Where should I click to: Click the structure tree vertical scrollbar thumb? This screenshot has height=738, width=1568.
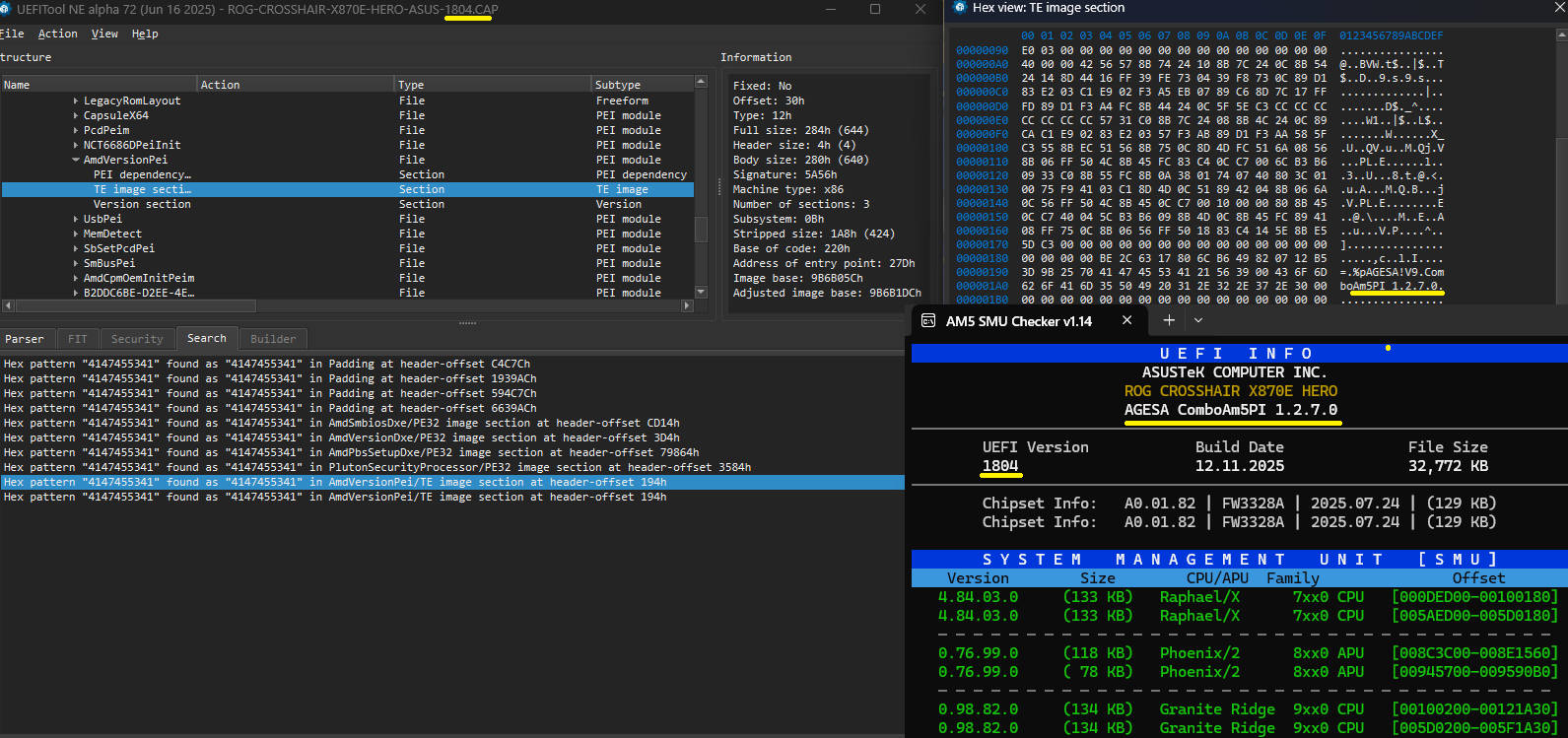[701, 230]
